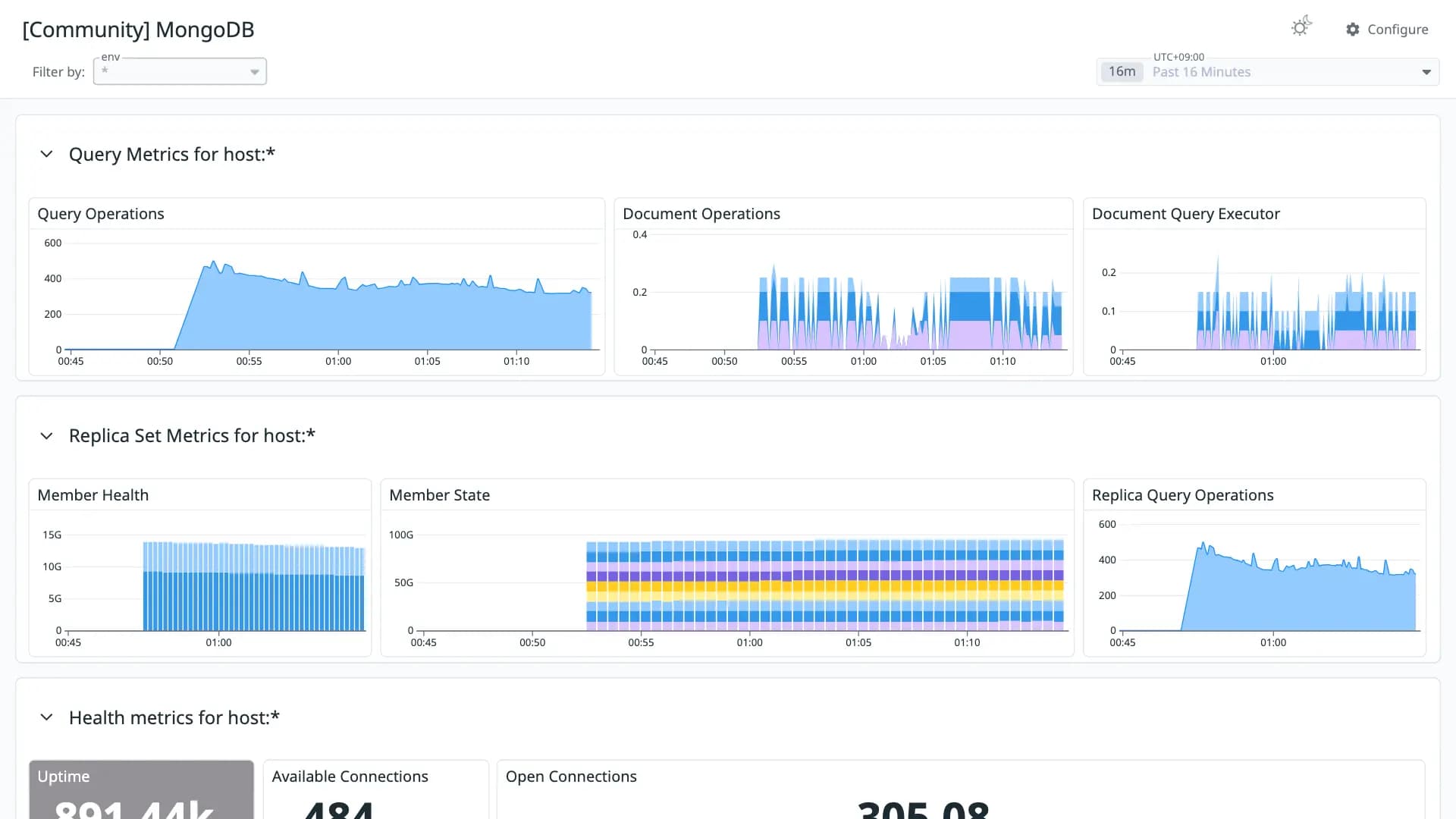This screenshot has height=819, width=1456.
Task: Open the env filter dropdown
Action: tap(180, 71)
